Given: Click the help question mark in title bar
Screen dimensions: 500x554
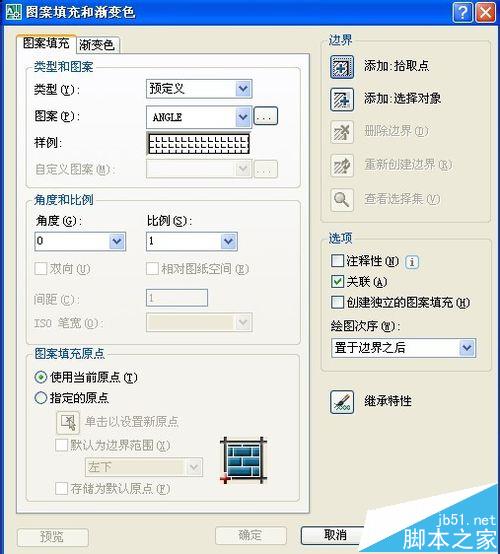Looking at the screenshot, I should (462, 13).
